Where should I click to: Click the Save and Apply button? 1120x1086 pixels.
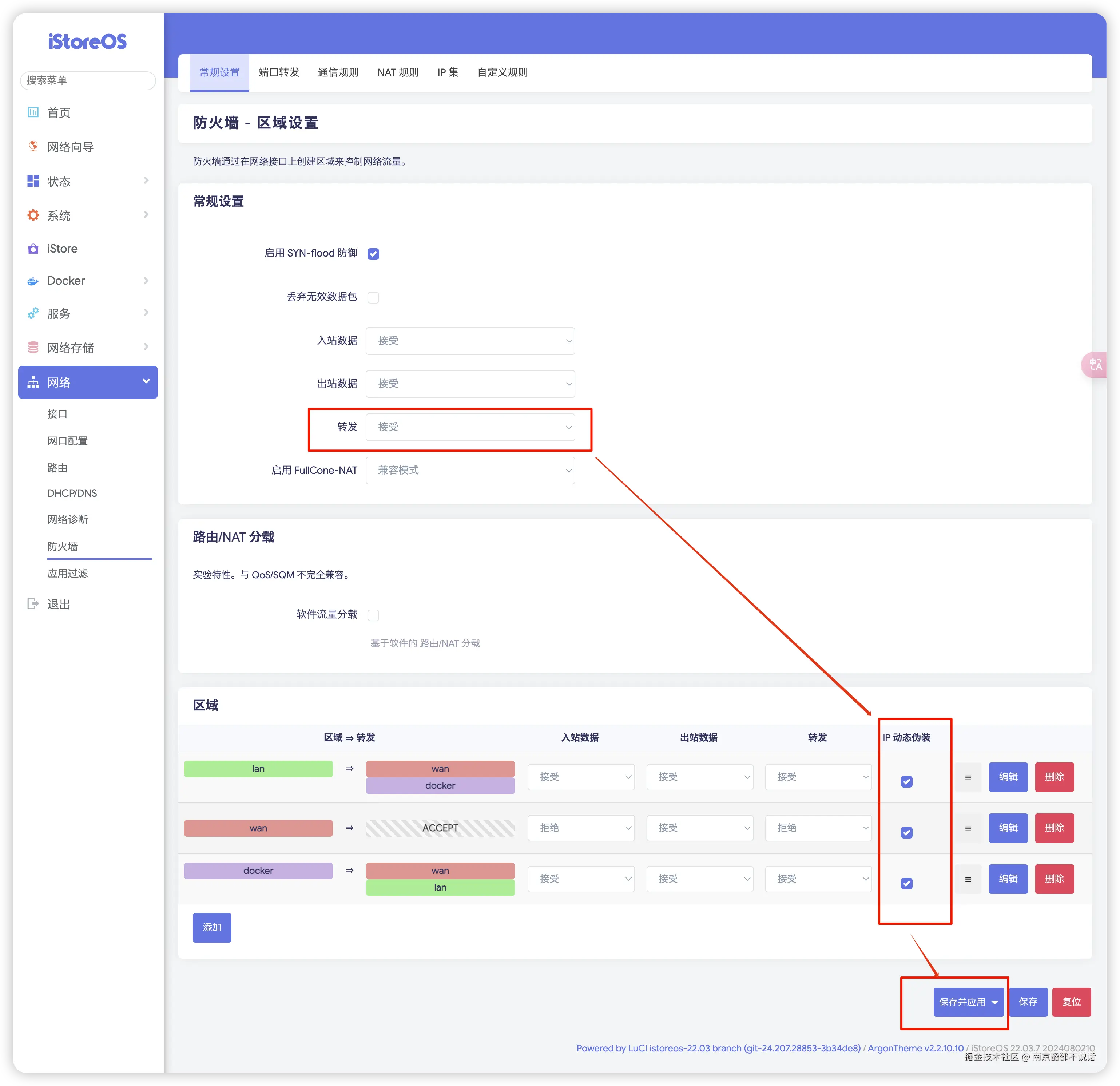[x=962, y=1002]
